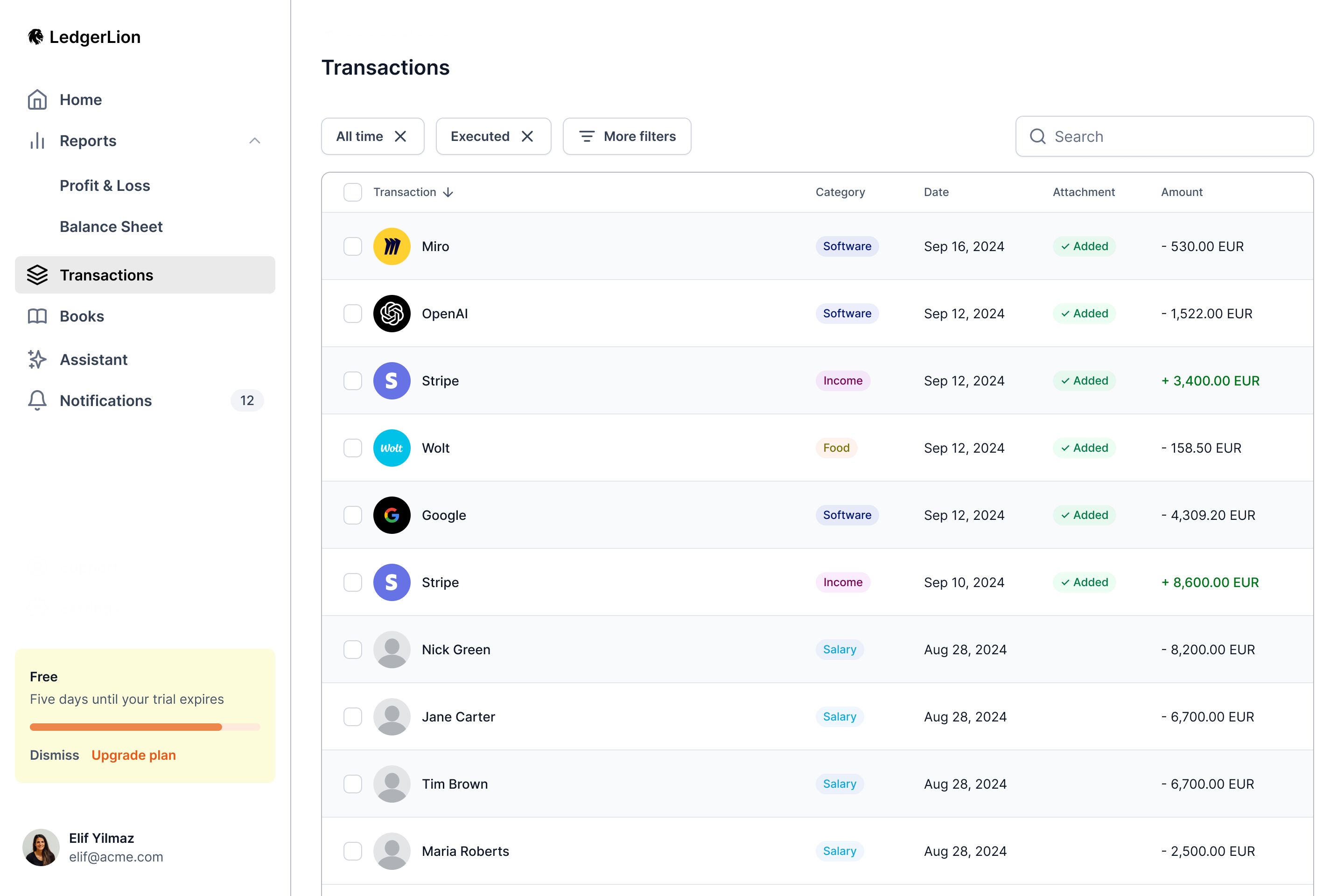1344x896 pixels.
Task: Click the Notifications bell icon
Action: coord(37,400)
